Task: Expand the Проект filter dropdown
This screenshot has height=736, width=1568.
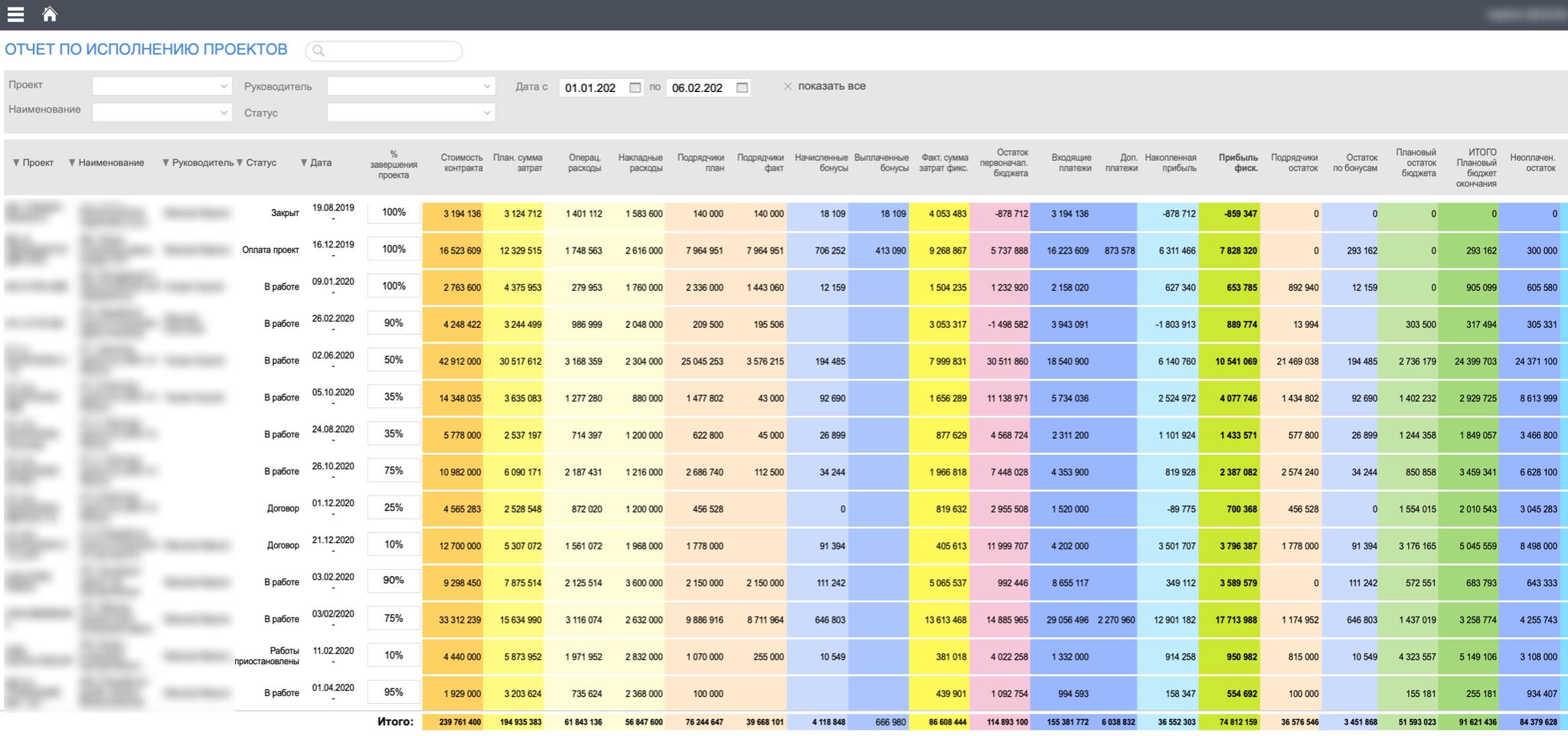Action: tap(162, 86)
